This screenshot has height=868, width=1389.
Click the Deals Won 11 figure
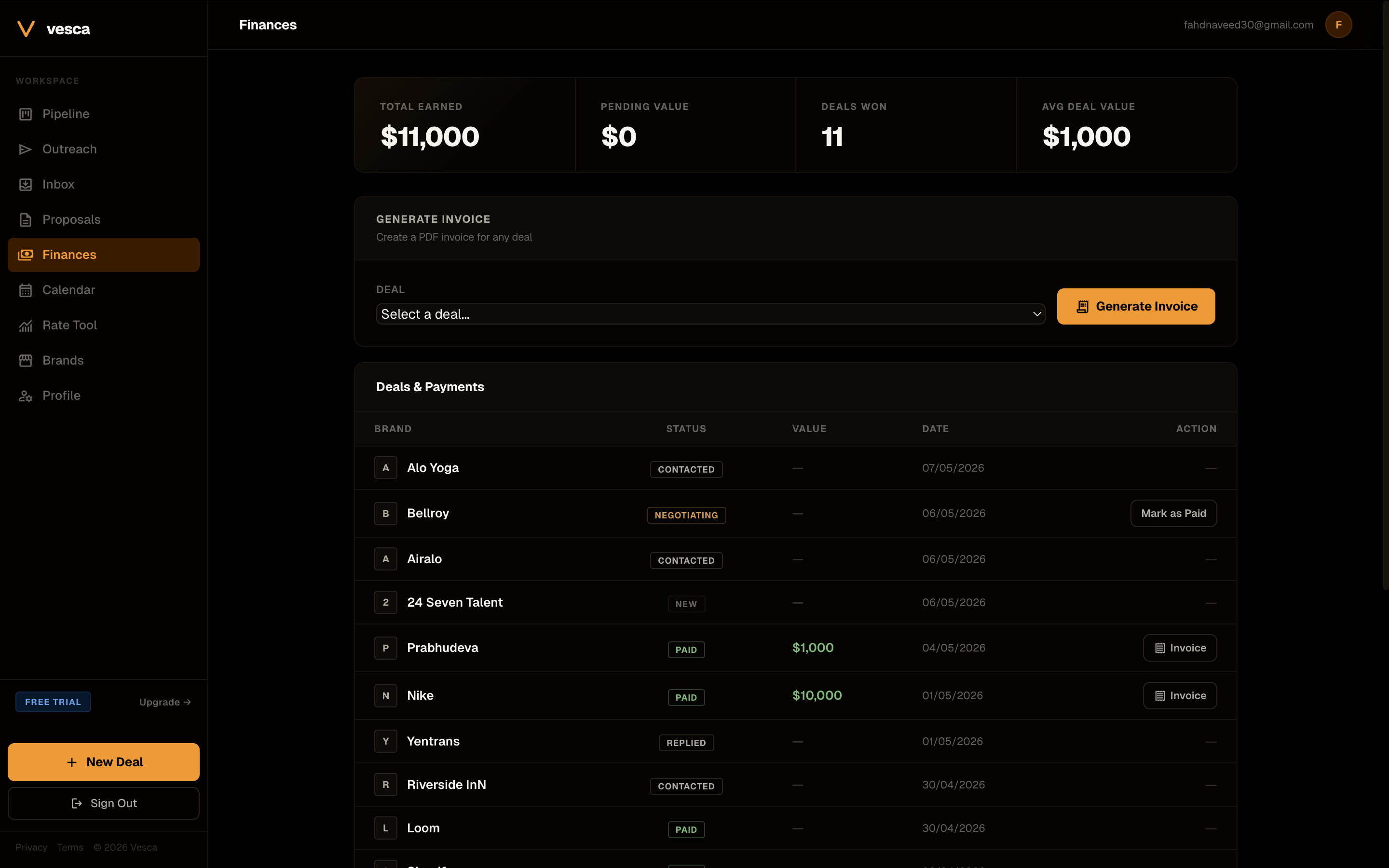coord(832,137)
